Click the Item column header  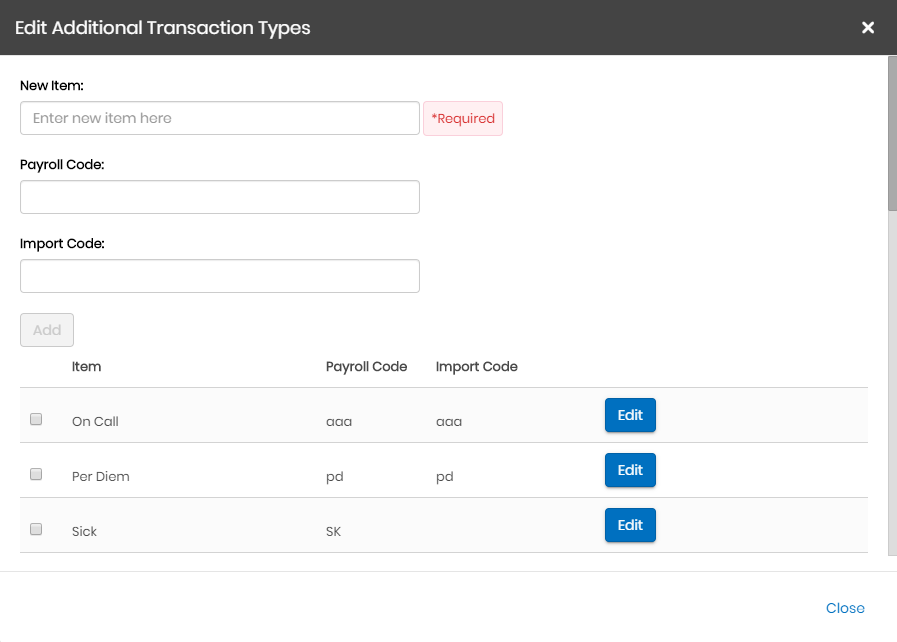86,367
